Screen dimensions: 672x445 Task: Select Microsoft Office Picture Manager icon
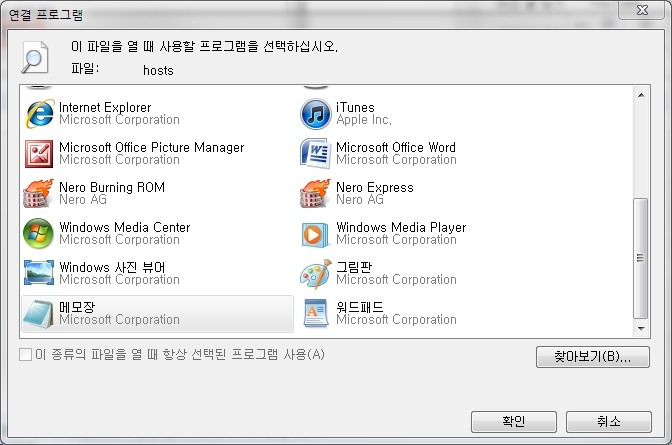point(39,153)
